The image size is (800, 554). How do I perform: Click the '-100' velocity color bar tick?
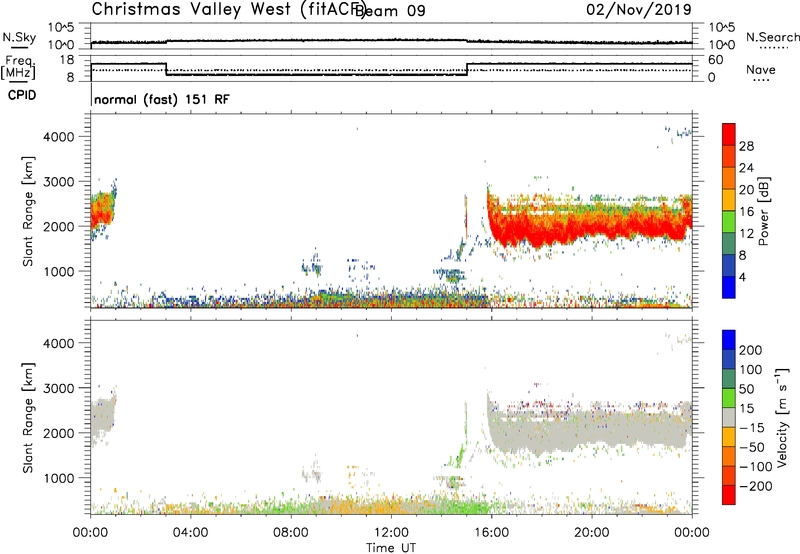coord(755,466)
